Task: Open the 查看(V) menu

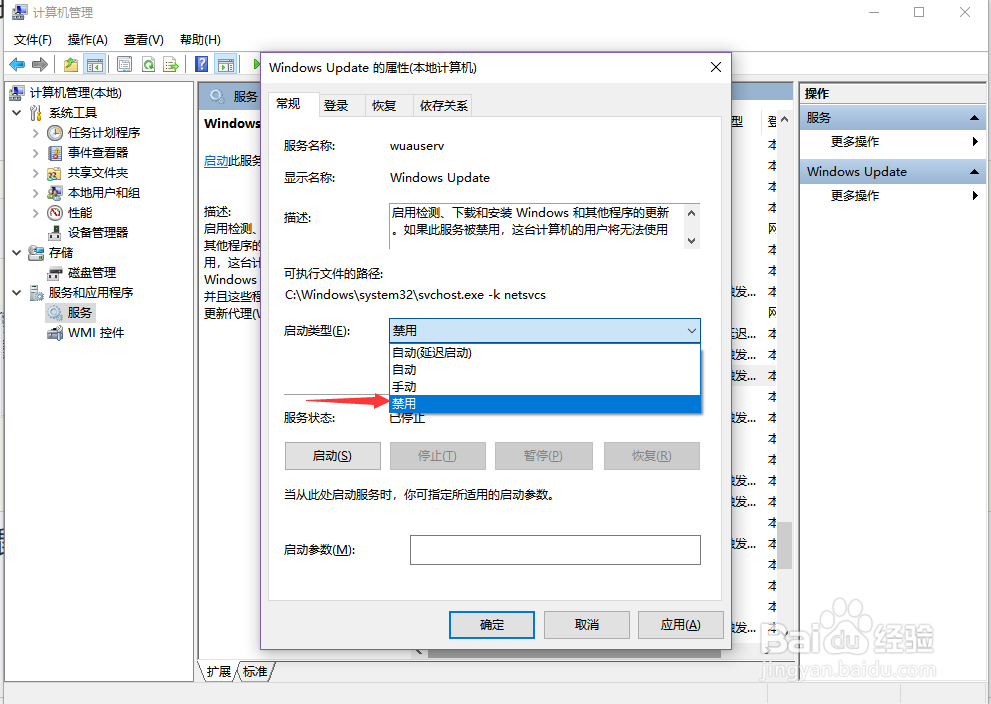Action: click(x=141, y=39)
